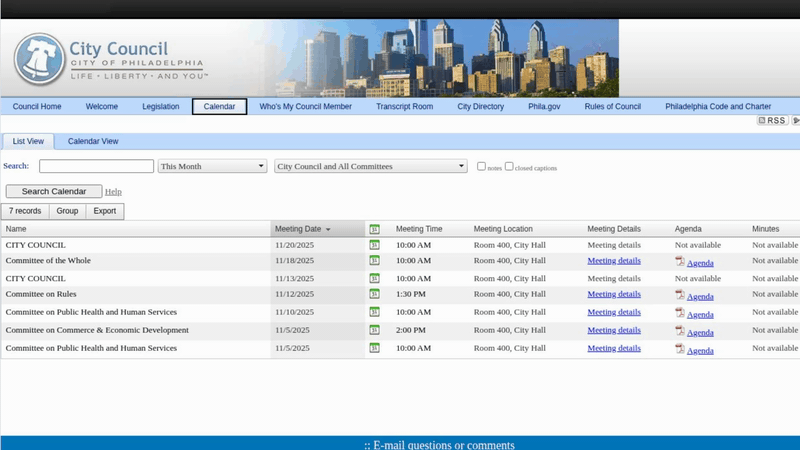The image size is (800, 450).
Task: Enable the notes checkbox
Action: (481, 166)
